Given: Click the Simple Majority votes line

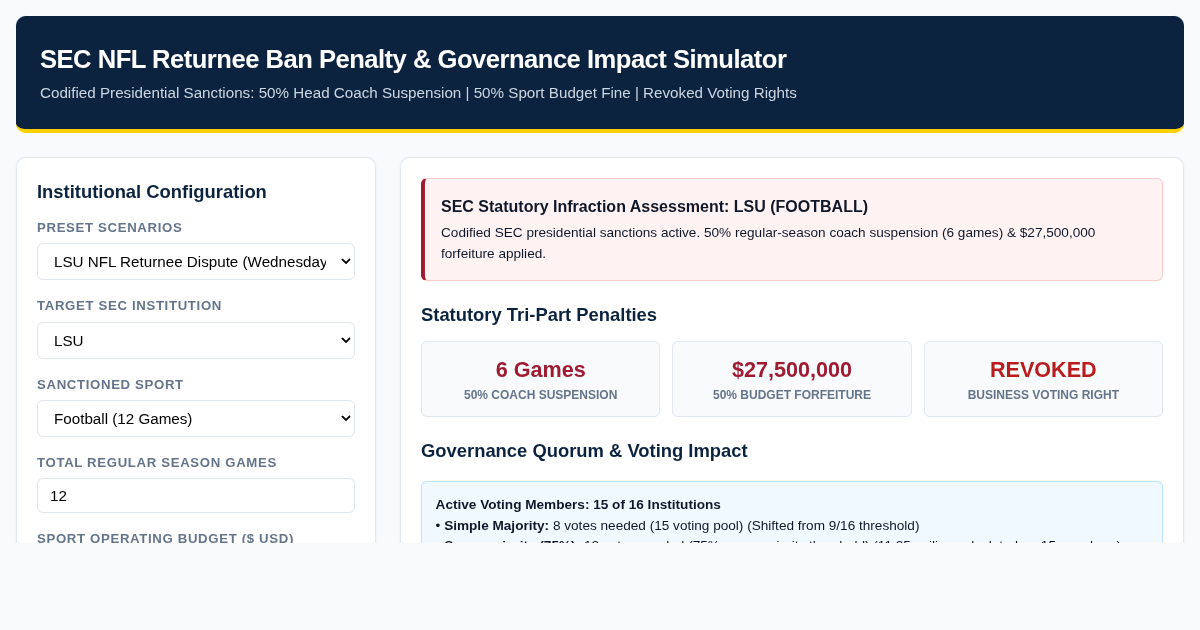Looking at the screenshot, I should point(677,525).
